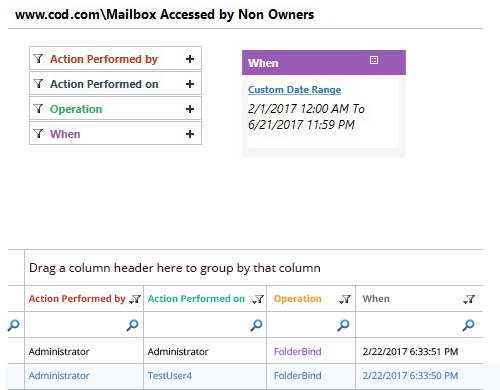Expand Action Performed by filter with plus

click(190, 59)
